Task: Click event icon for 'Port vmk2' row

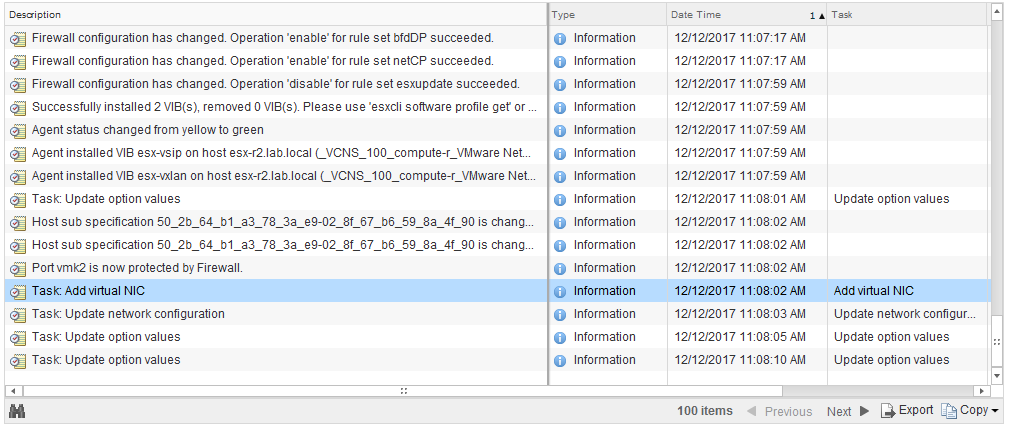Action: 17,268
